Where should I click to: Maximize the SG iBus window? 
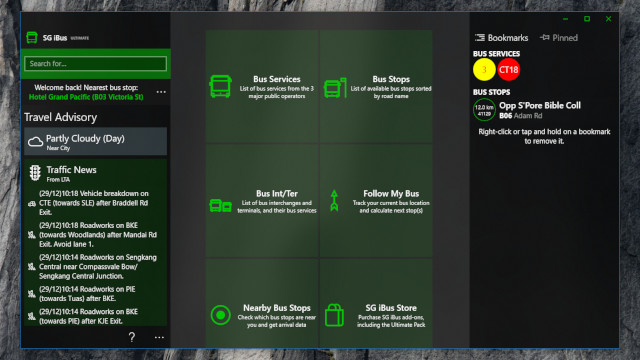pos(587,19)
